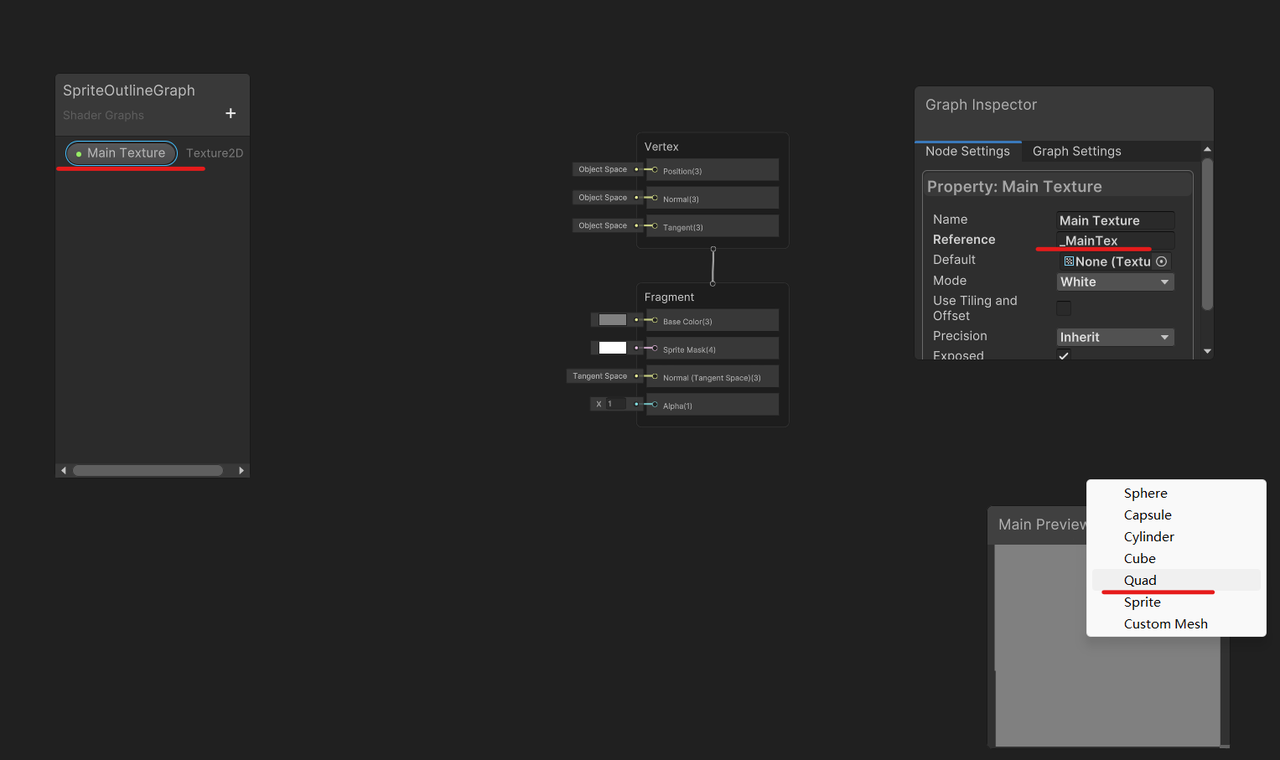Select the Main Texture property pill
Image resolution: width=1280 pixels, height=760 pixels.
[122, 153]
